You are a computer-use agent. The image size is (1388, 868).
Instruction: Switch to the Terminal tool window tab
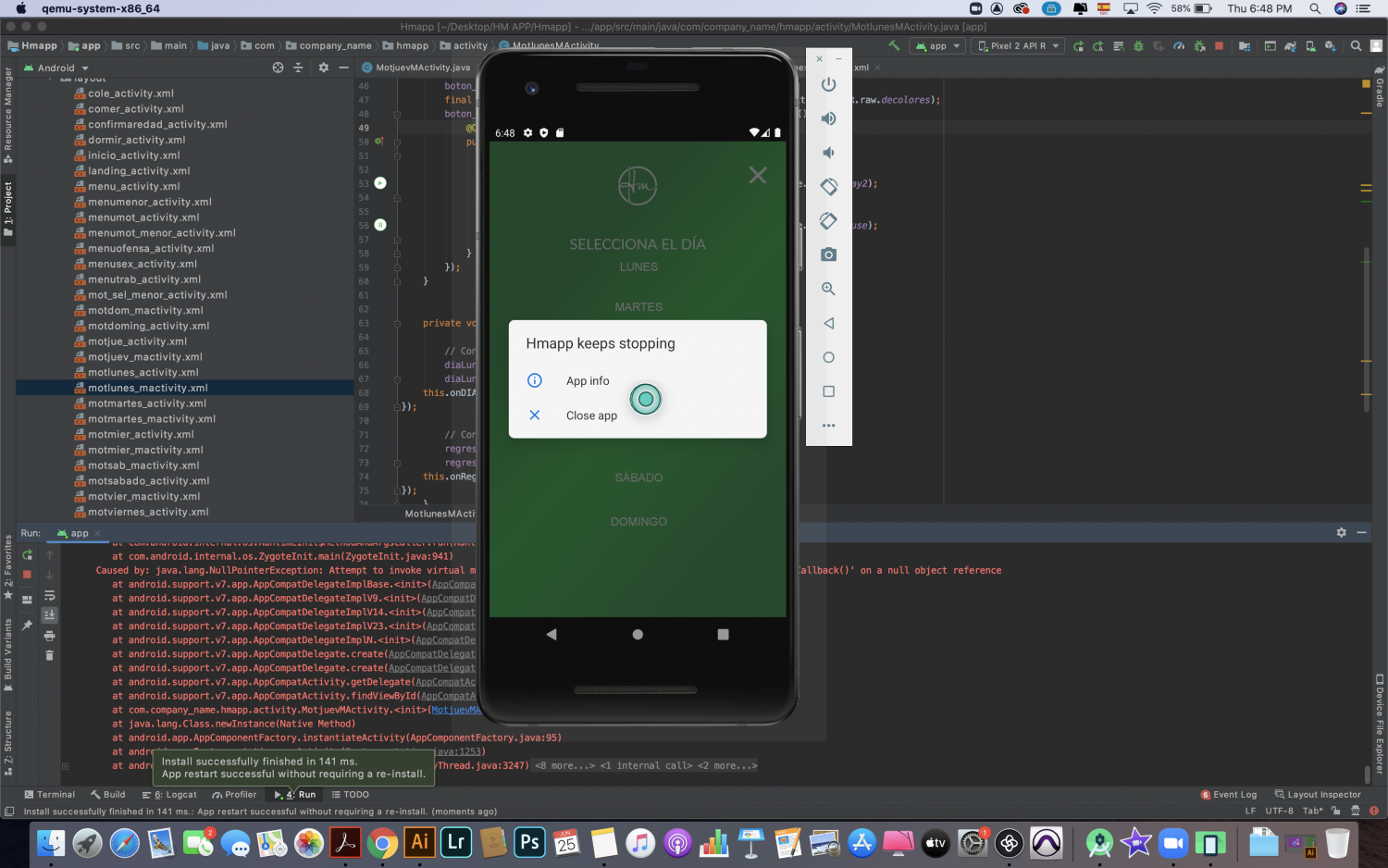tap(49, 795)
